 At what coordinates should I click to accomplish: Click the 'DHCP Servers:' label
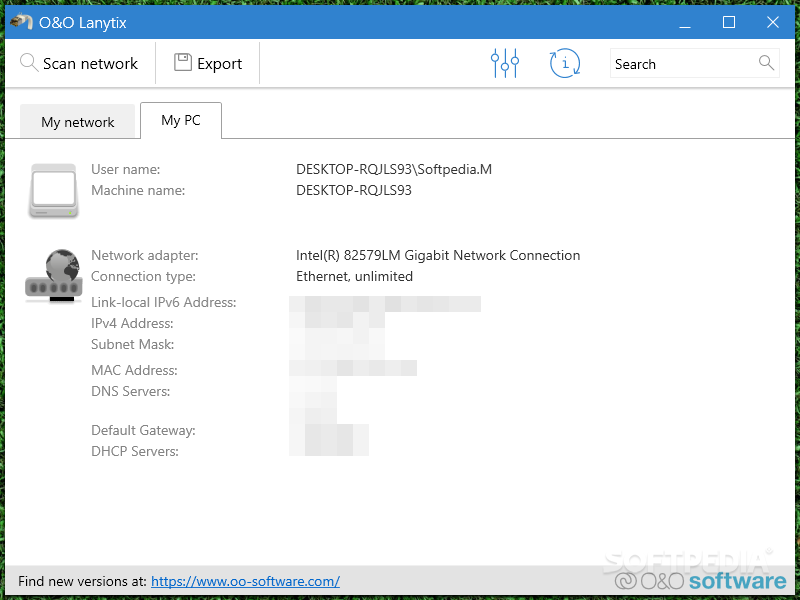(x=135, y=452)
